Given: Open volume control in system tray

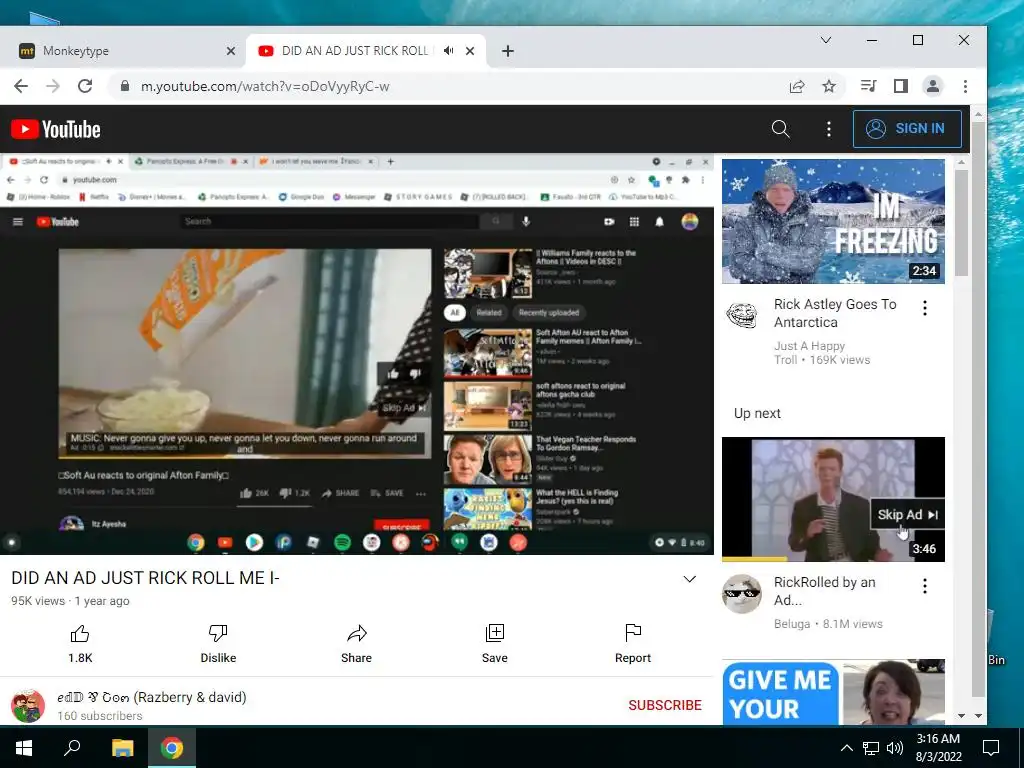Looking at the screenshot, I should coord(895,748).
